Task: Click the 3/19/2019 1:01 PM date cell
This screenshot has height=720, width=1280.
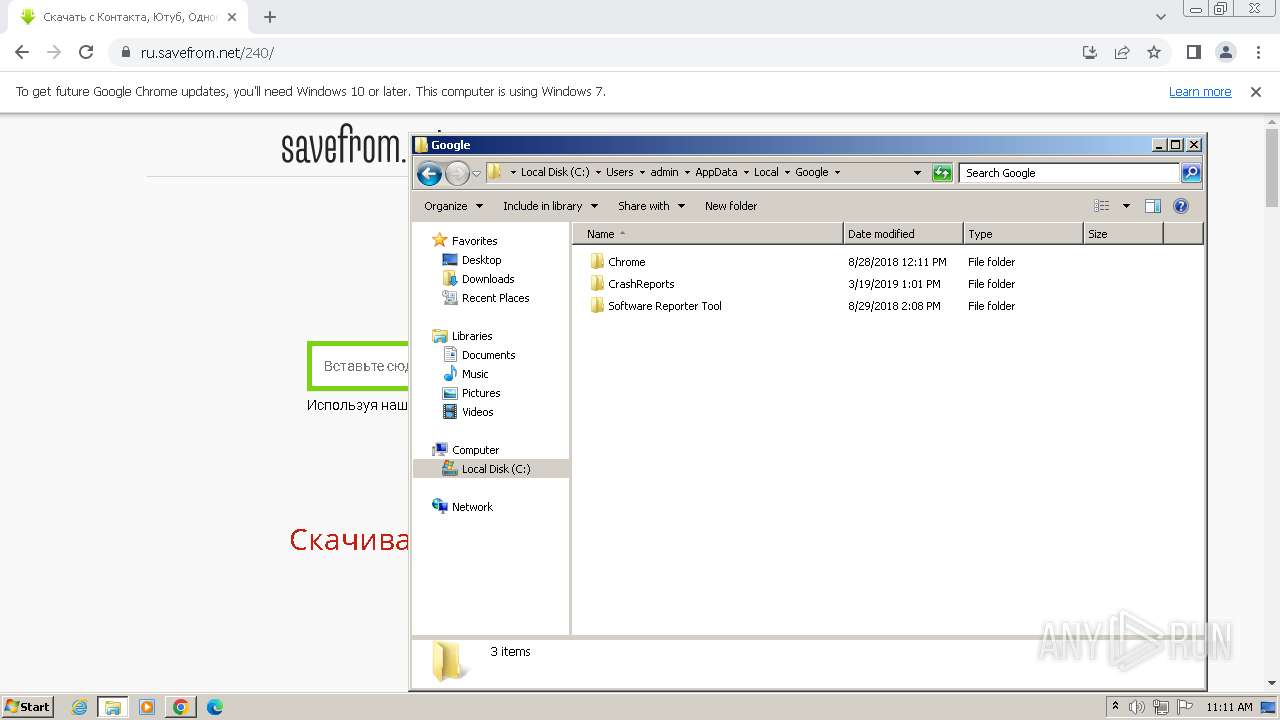Action: [x=894, y=284]
